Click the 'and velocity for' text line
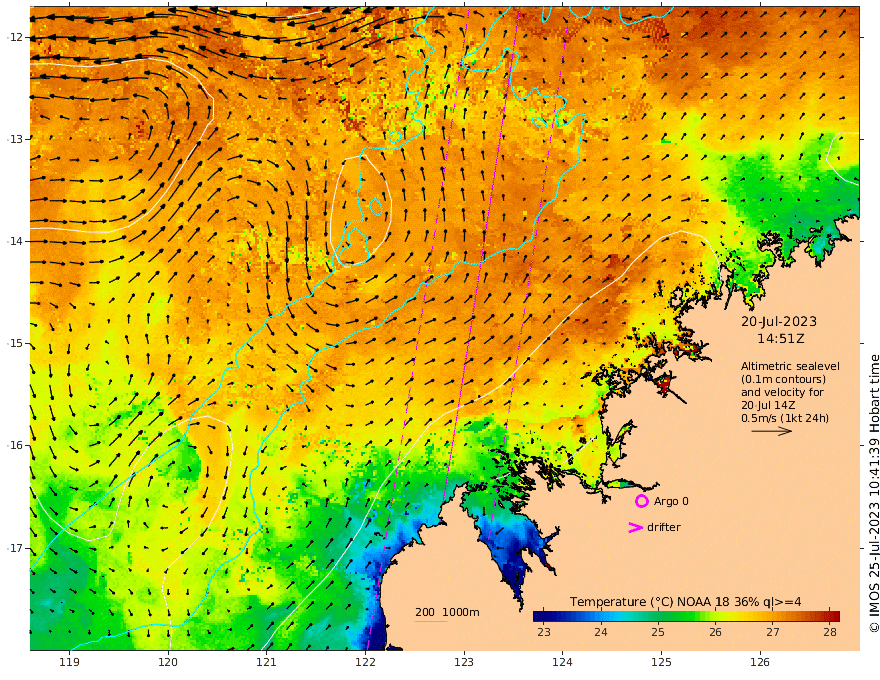The image size is (880, 680). (782, 392)
